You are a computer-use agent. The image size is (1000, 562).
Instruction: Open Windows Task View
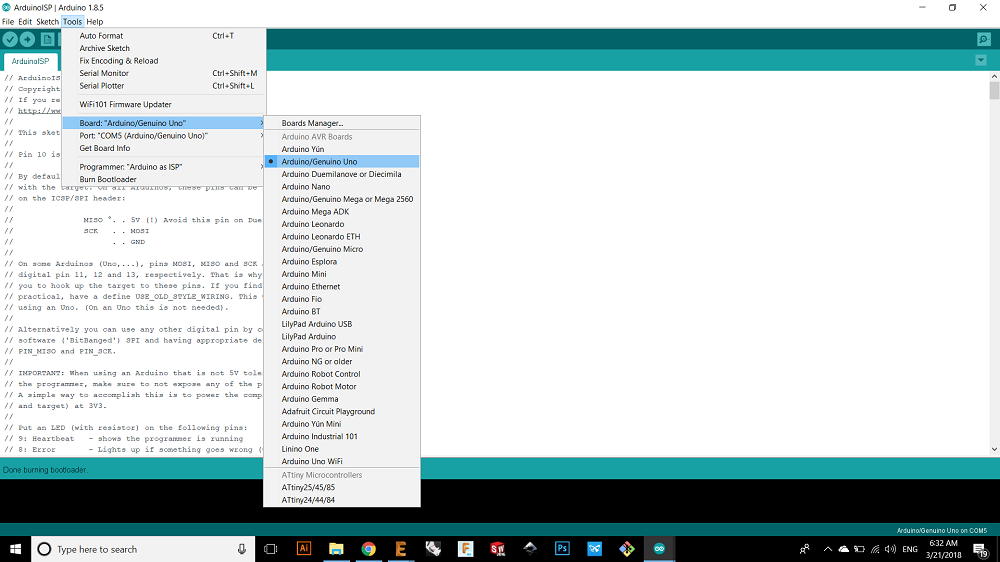pyautogui.click(x=271, y=549)
